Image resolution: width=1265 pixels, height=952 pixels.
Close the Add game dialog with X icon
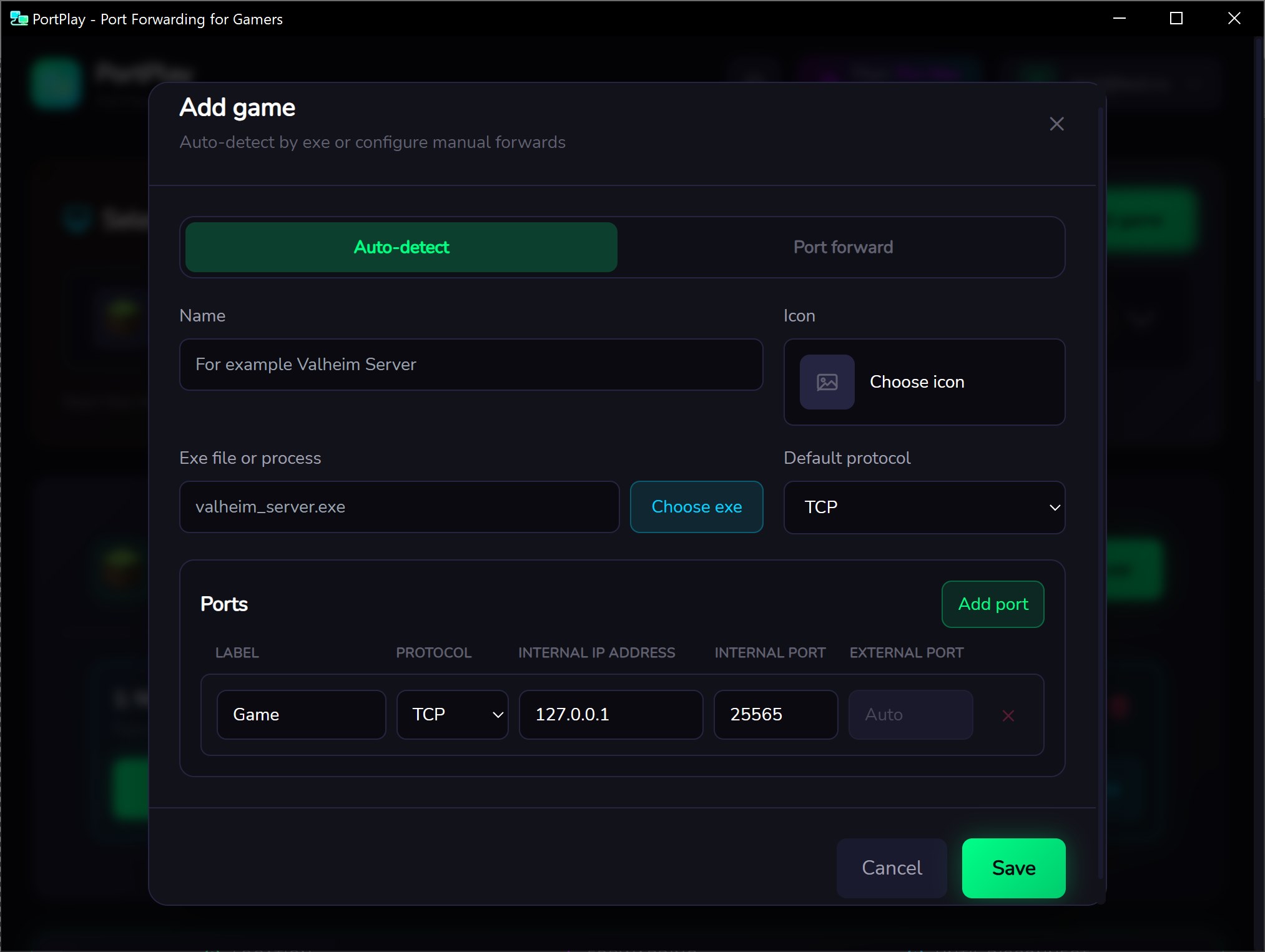pyautogui.click(x=1056, y=124)
